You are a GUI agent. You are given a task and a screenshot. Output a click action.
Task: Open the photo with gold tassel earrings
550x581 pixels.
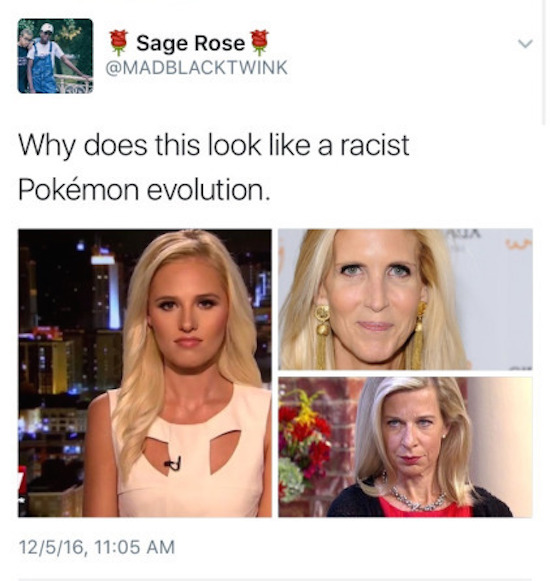(x=405, y=299)
